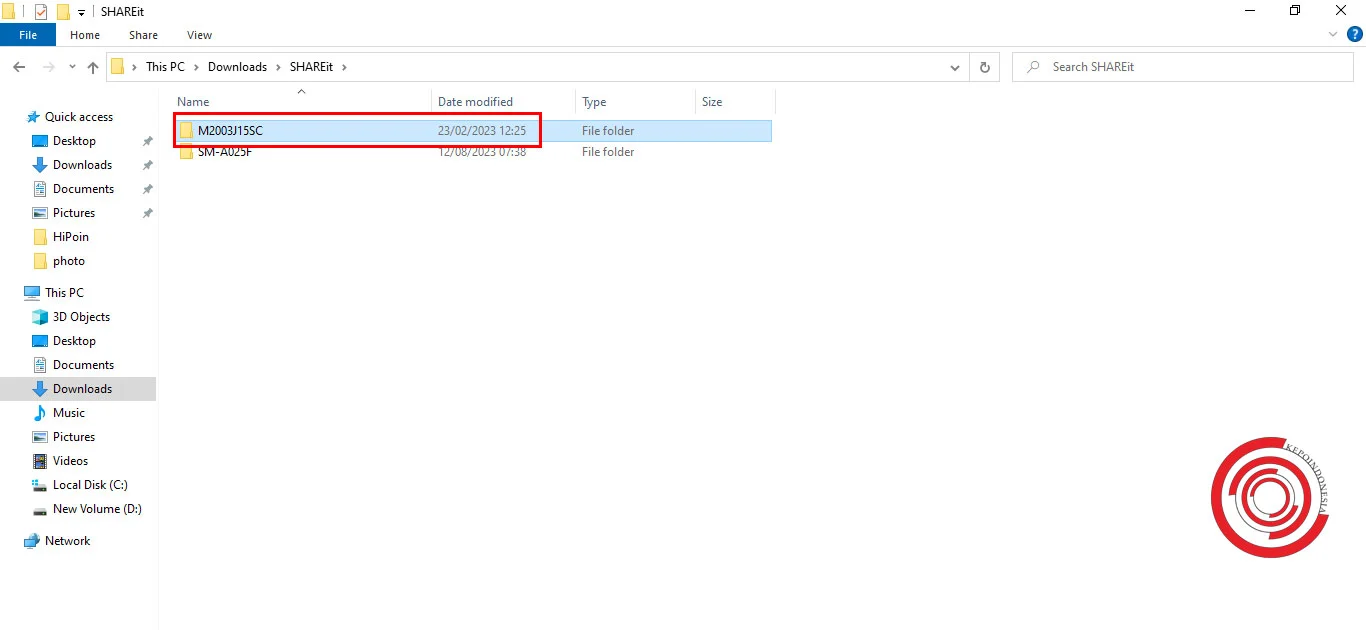
Task: Switch to the View ribbon tab
Action: pos(200,35)
